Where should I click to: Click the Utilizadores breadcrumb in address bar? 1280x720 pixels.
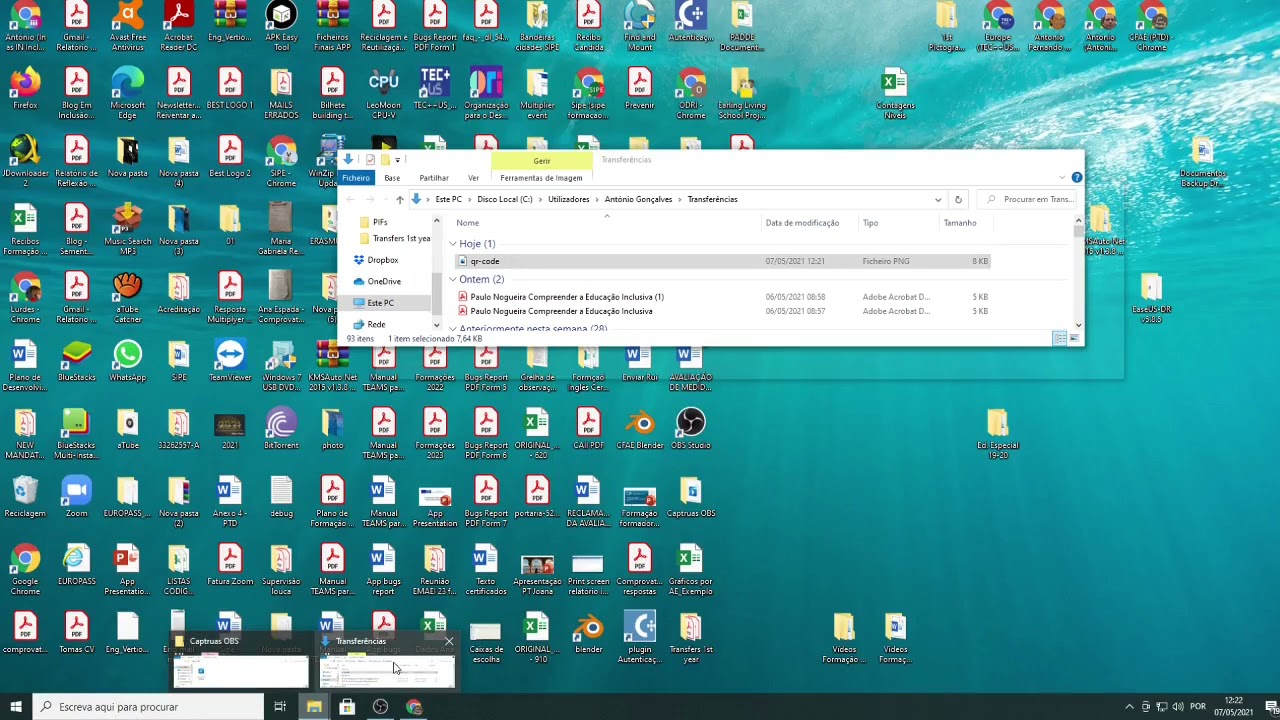[x=569, y=199]
